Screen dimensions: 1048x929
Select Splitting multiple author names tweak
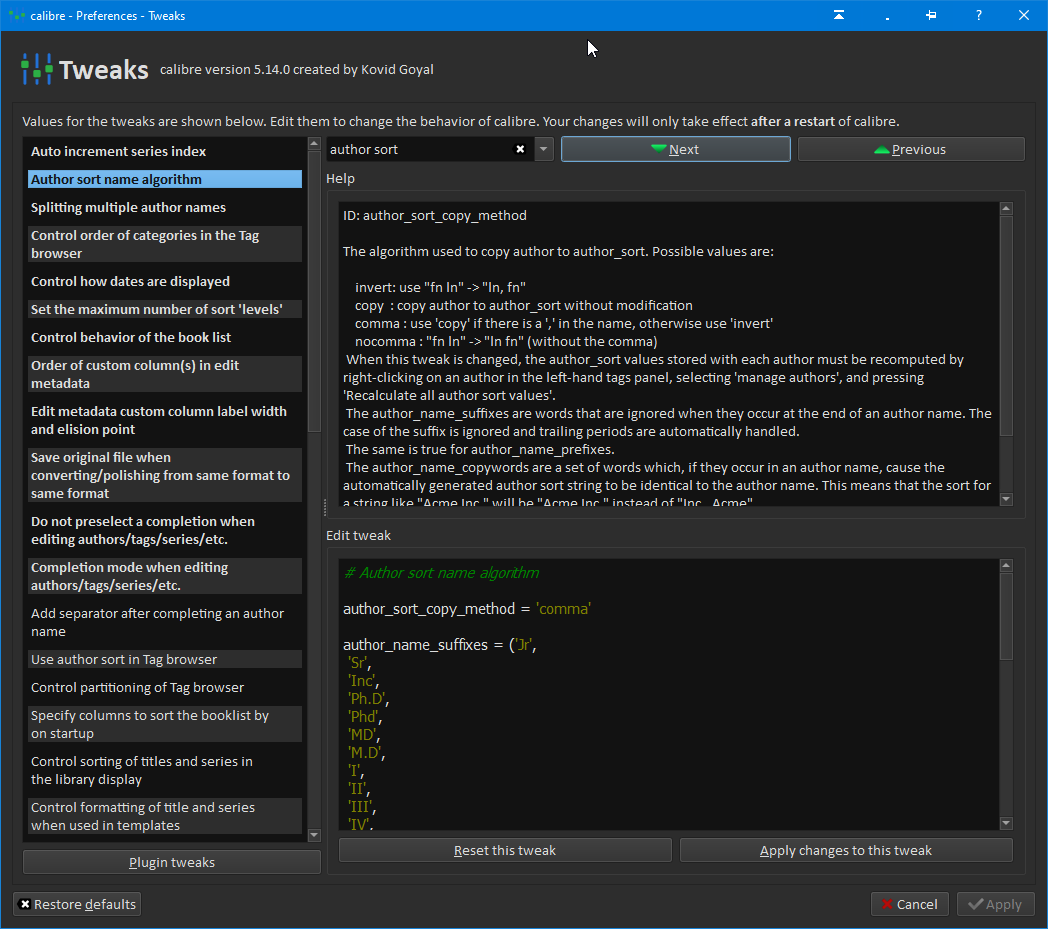coord(164,207)
